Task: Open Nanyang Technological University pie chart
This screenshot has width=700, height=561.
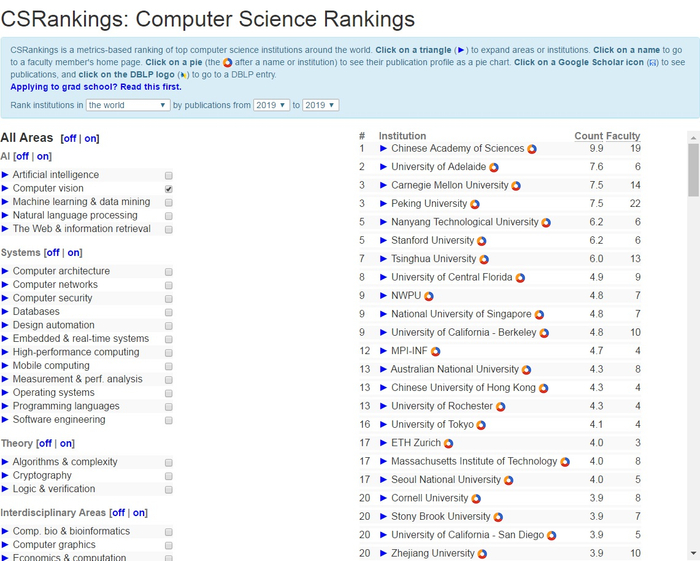Action: [x=546, y=223]
